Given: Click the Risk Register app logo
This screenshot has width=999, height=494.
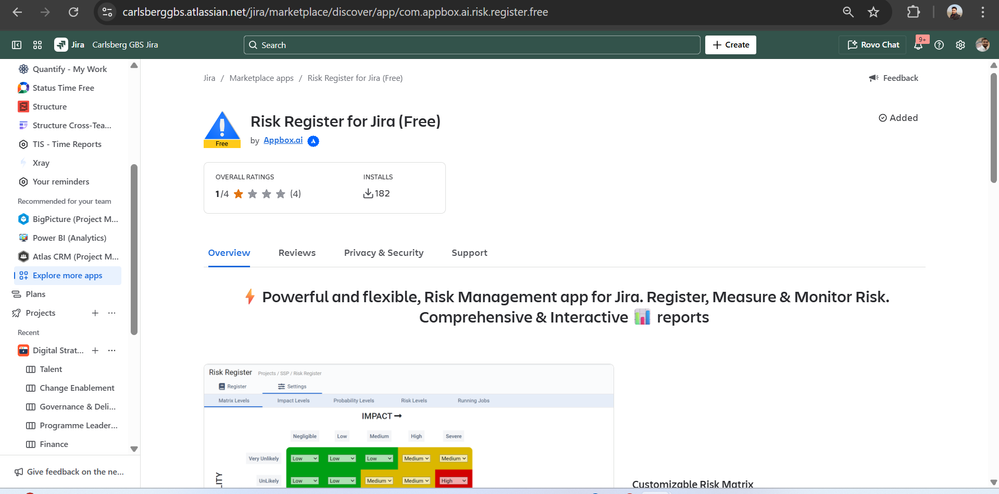Looking at the screenshot, I should [x=222, y=130].
